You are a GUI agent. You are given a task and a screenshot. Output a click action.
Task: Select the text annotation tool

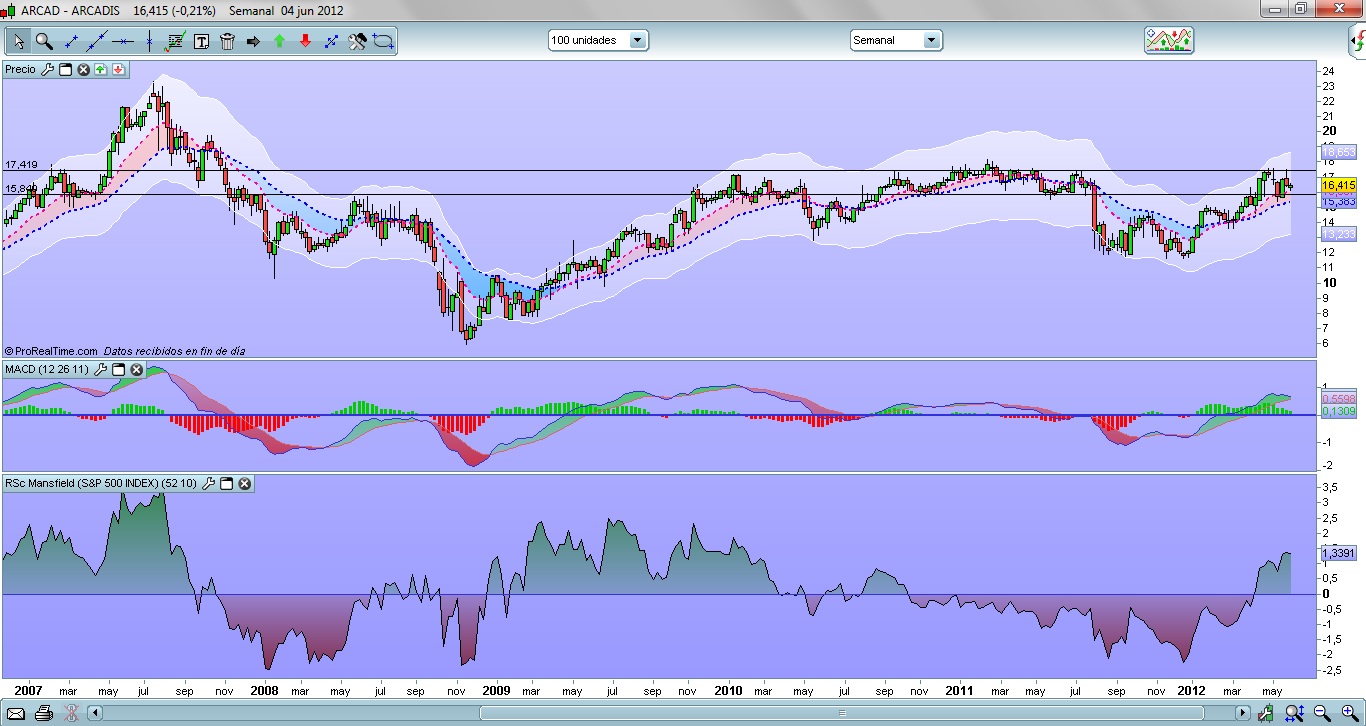click(201, 41)
